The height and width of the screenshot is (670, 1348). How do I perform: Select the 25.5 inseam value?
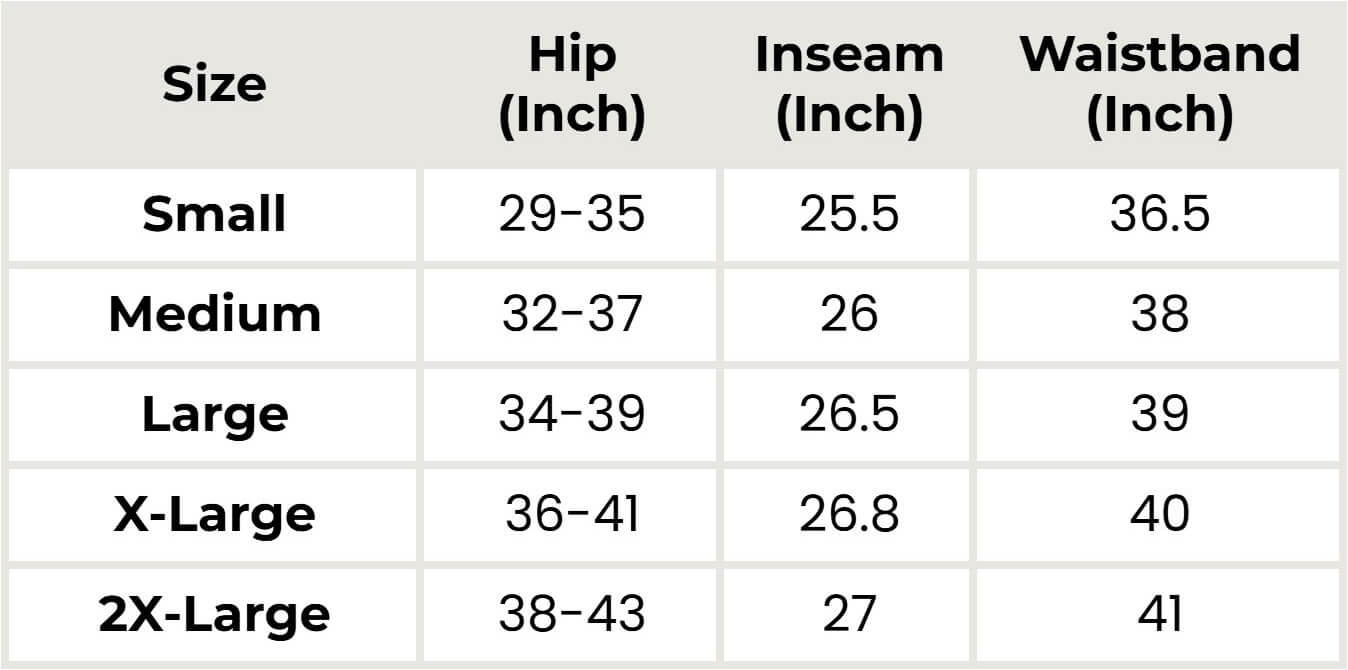tap(848, 215)
